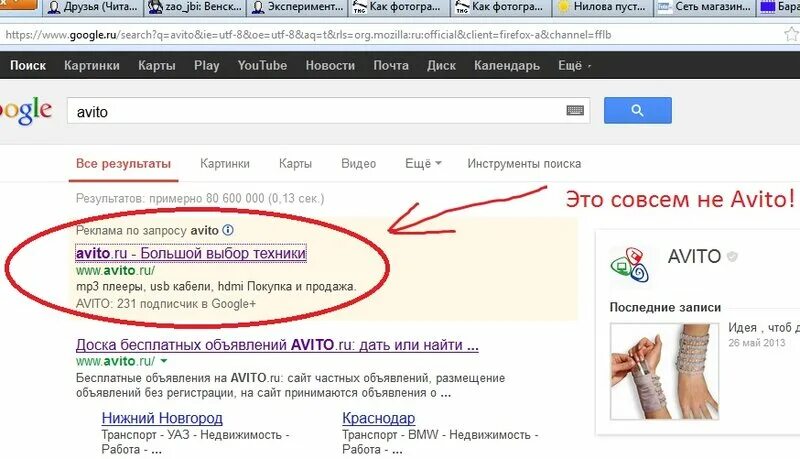The image size is (800, 459).
Task: Open the Нижний Новгород sitelink
Action: click(x=162, y=418)
